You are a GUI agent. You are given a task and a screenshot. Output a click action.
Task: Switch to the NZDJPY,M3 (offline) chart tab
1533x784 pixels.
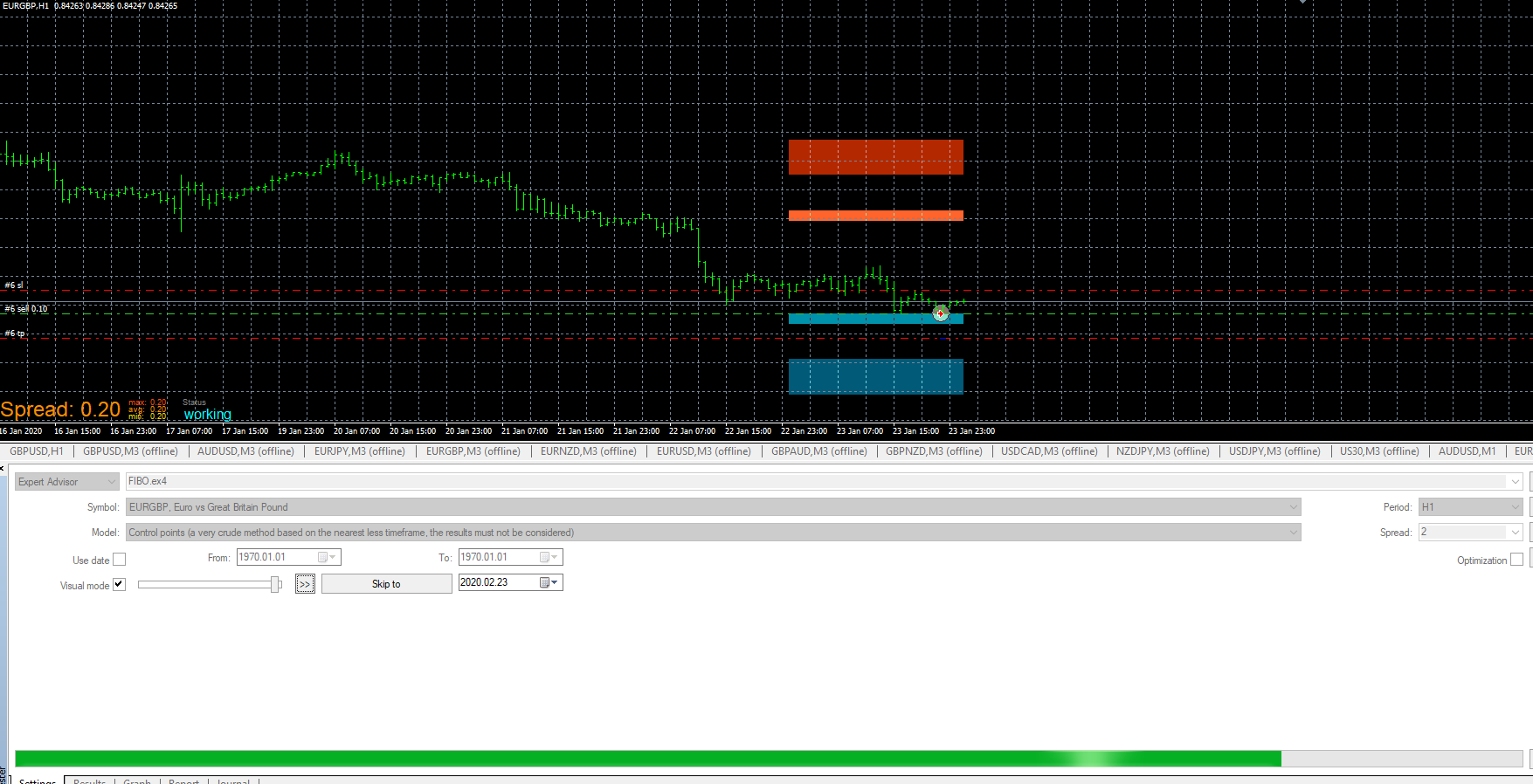pyautogui.click(x=1163, y=451)
